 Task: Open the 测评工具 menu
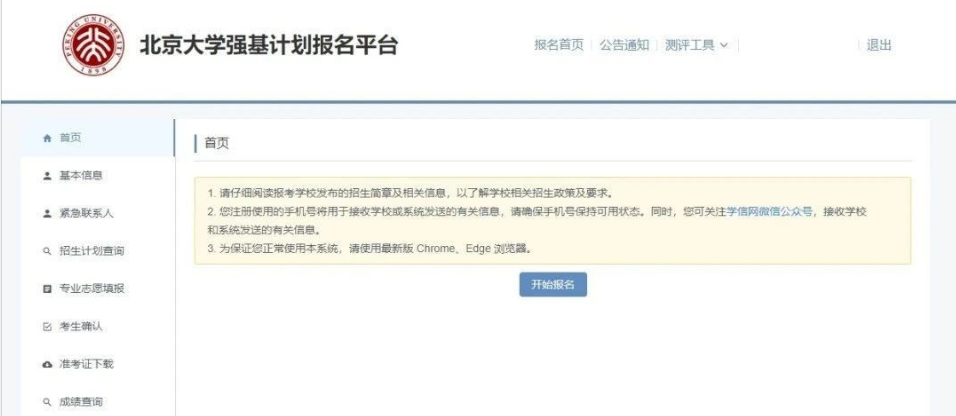[x=696, y=45]
